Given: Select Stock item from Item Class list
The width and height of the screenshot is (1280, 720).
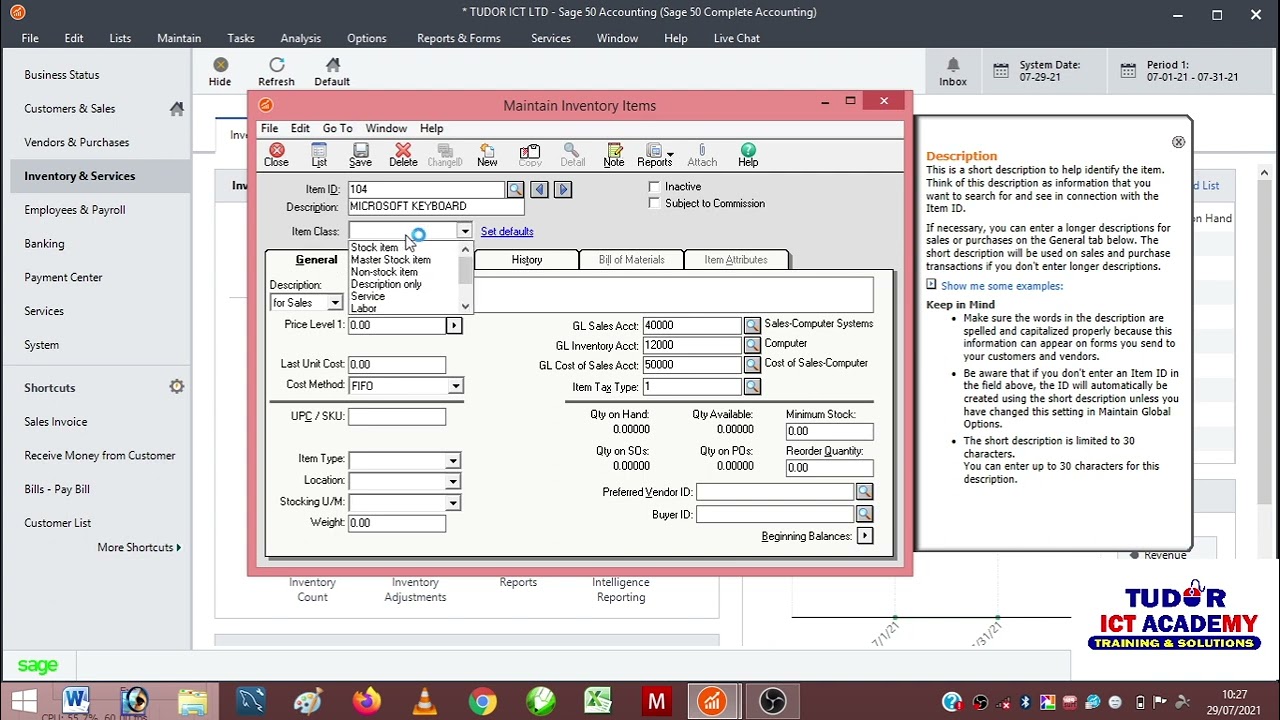Looking at the screenshot, I should pyautogui.click(x=374, y=247).
